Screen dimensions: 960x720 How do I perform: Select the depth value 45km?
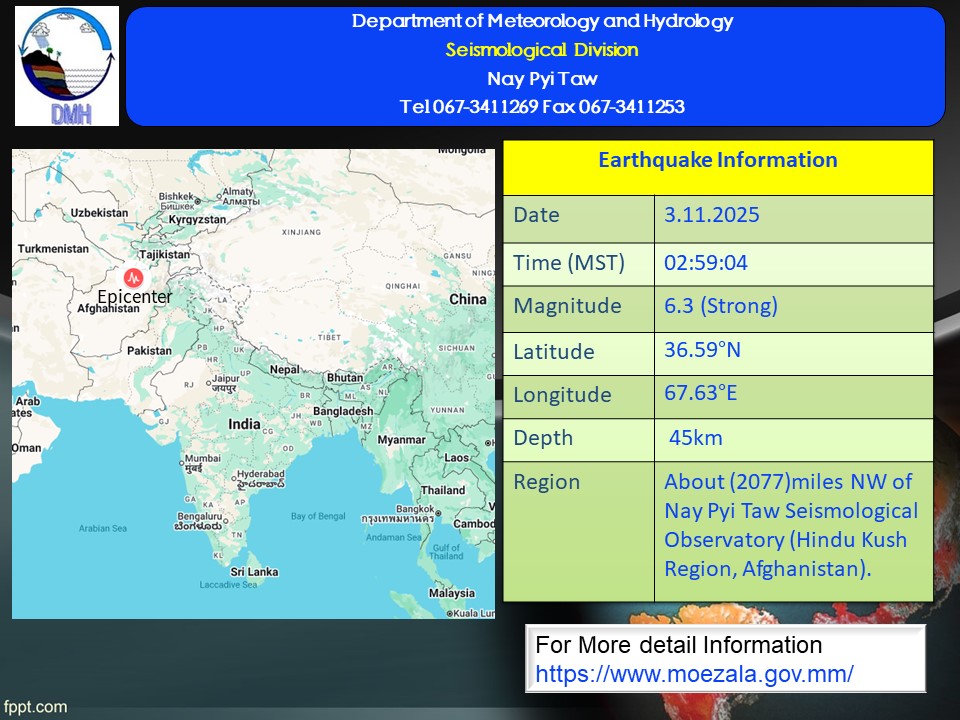click(696, 438)
